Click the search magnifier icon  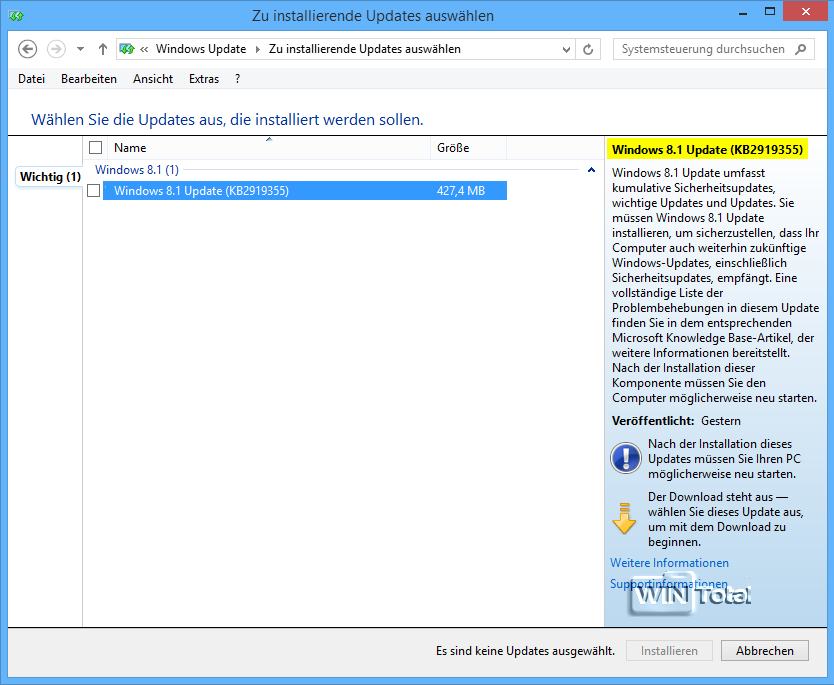pos(800,49)
